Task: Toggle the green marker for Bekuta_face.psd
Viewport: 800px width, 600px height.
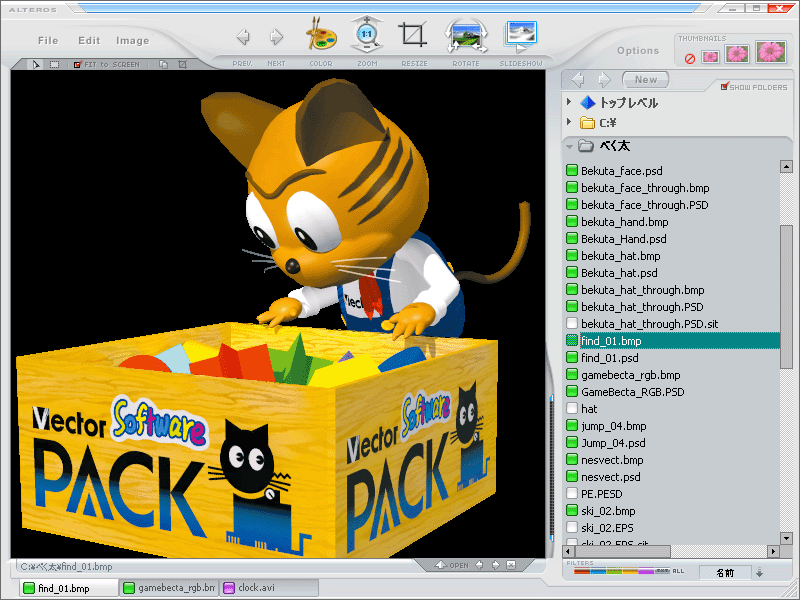Action: click(x=572, y=170)
